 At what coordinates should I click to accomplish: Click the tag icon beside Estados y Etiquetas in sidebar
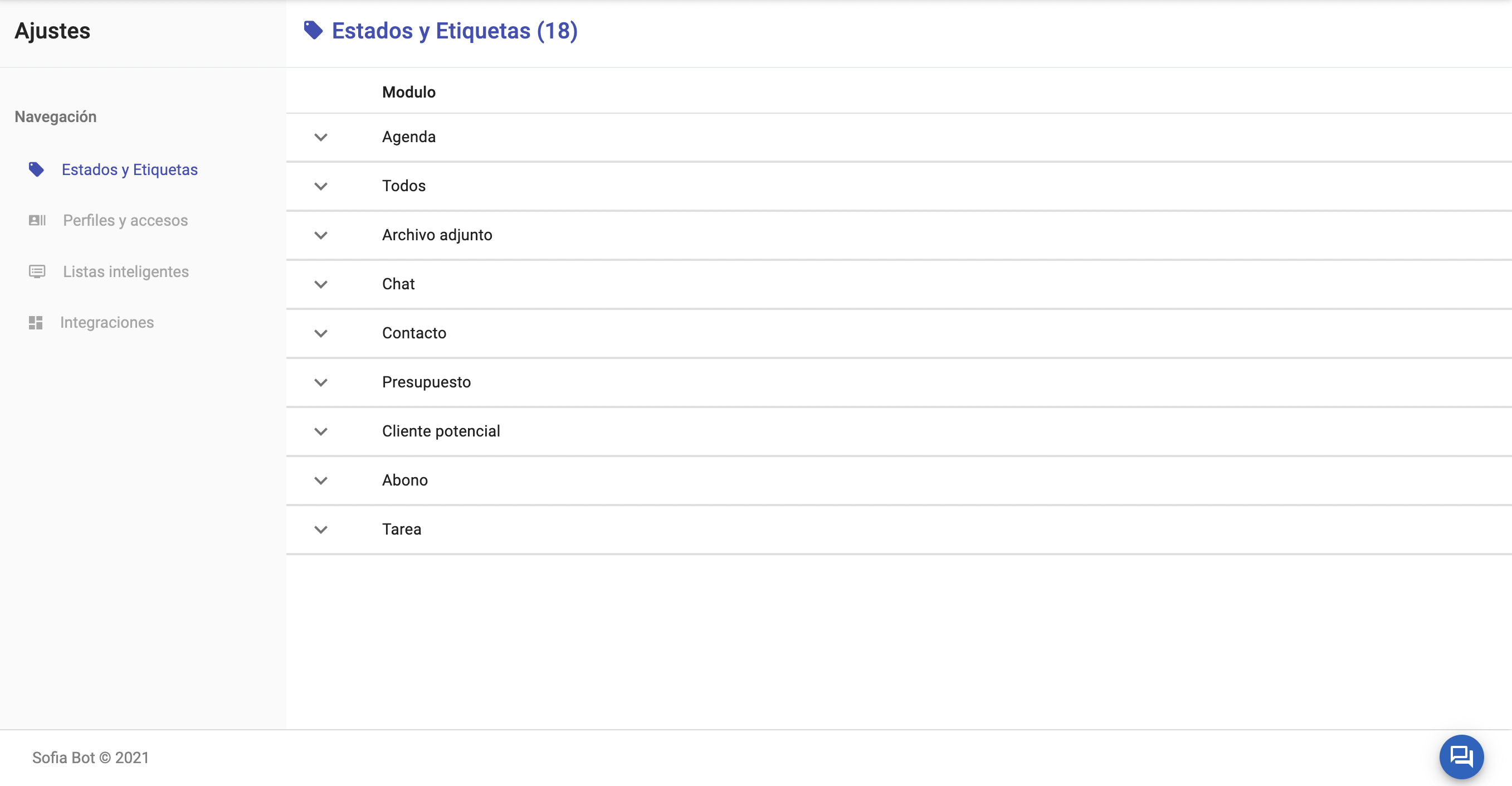36,170
